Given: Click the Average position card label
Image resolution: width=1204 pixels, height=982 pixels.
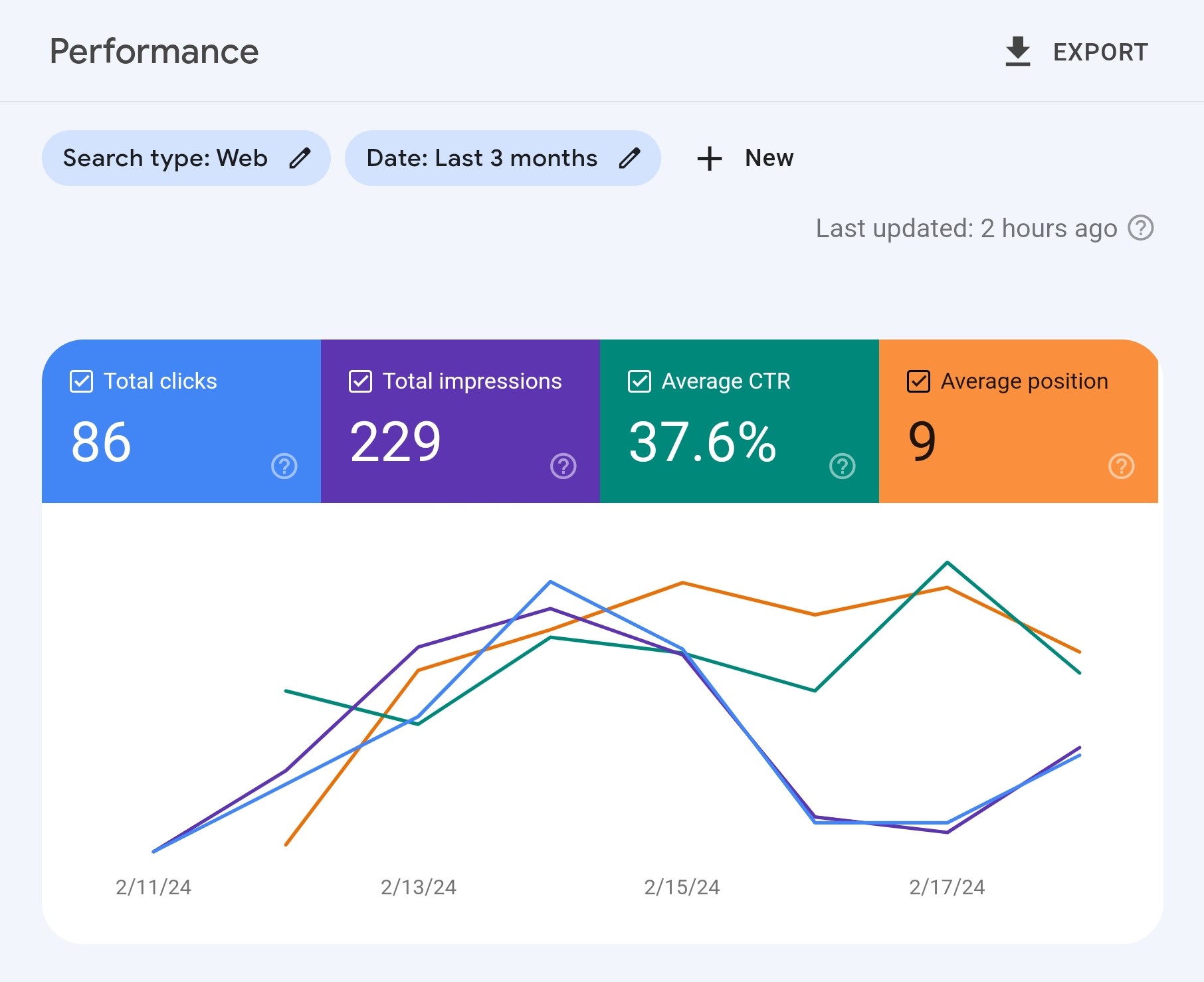Looking at the screenshot, I should 1025,381.
